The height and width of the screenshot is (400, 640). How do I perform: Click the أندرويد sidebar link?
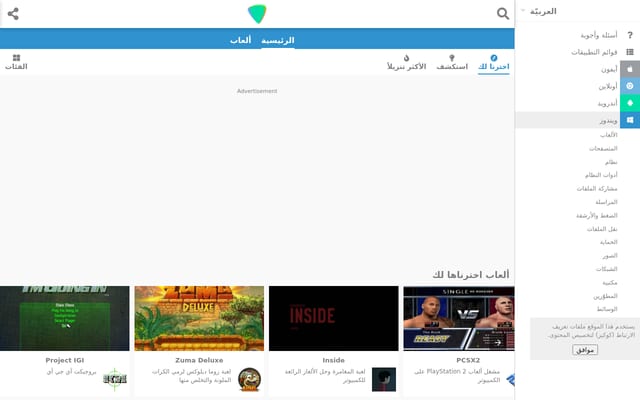point(607,104)
